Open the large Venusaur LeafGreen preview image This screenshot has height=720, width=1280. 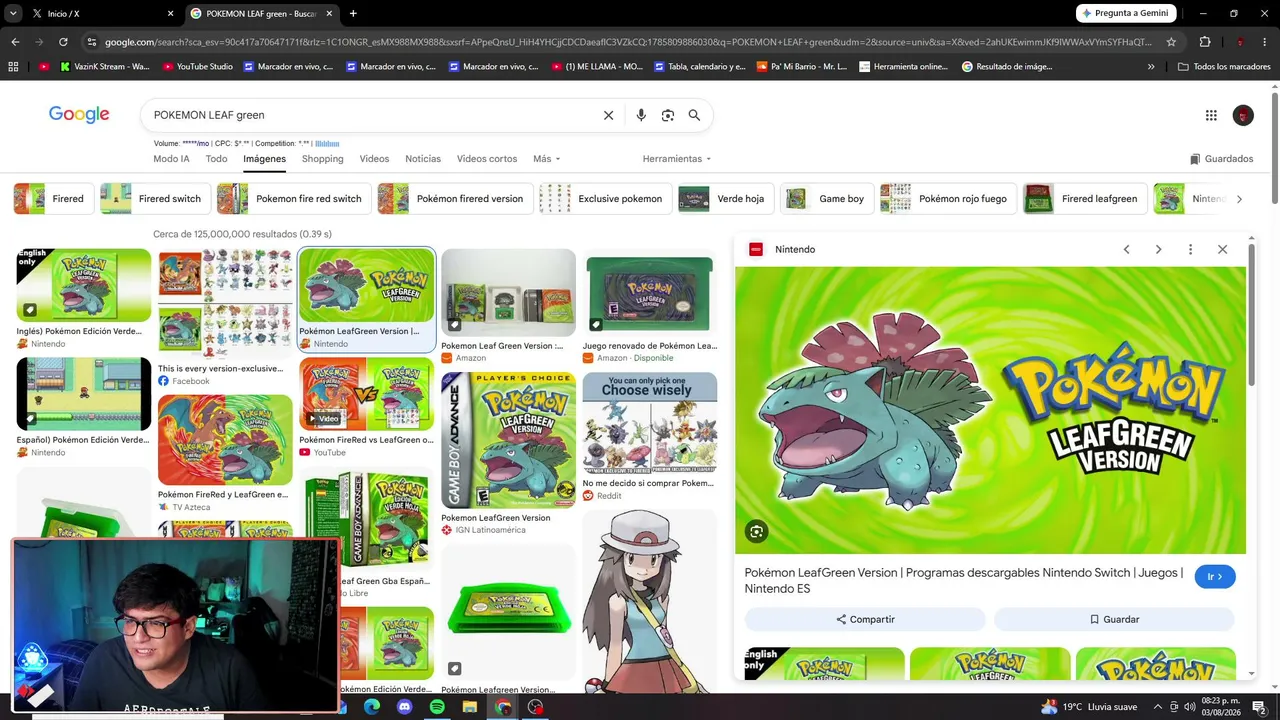tap(990, 410)
